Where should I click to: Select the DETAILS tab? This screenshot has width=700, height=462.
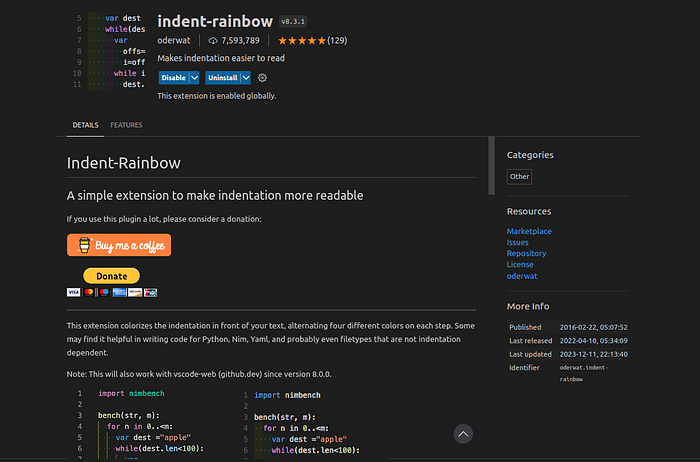point(85,125)
